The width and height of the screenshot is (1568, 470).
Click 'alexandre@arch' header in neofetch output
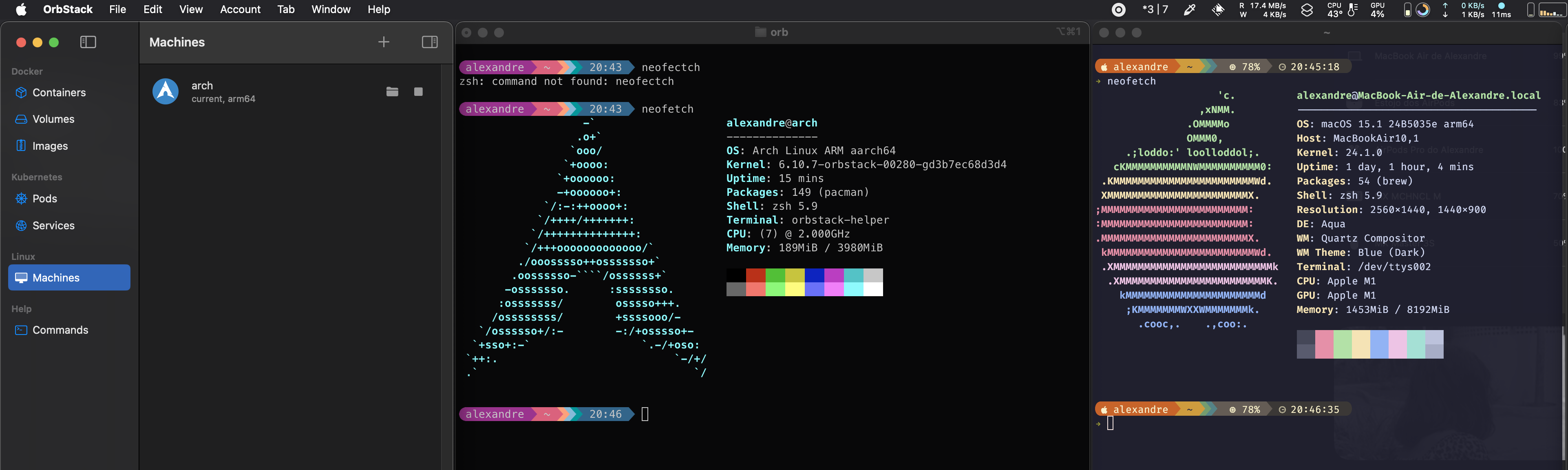coord(771,123)
